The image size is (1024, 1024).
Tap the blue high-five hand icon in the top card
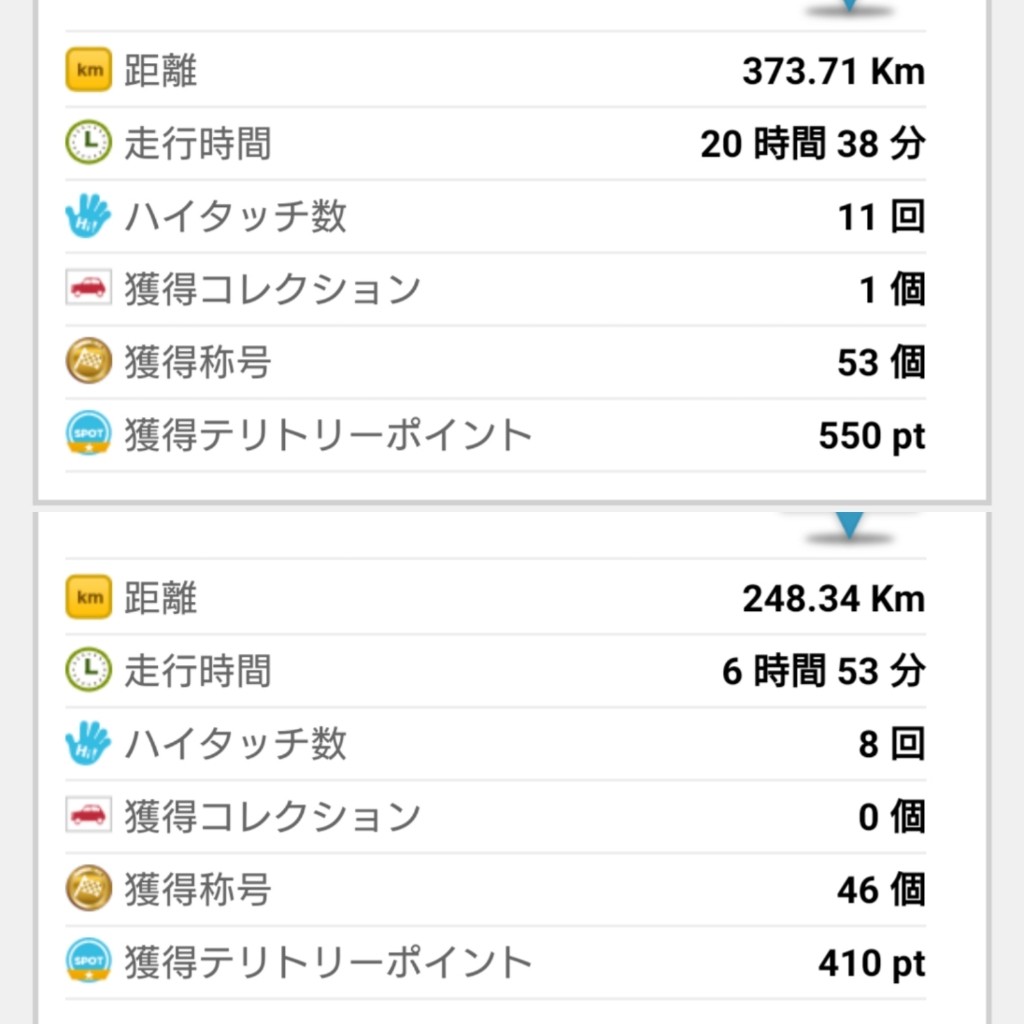[x=88, y=216]
